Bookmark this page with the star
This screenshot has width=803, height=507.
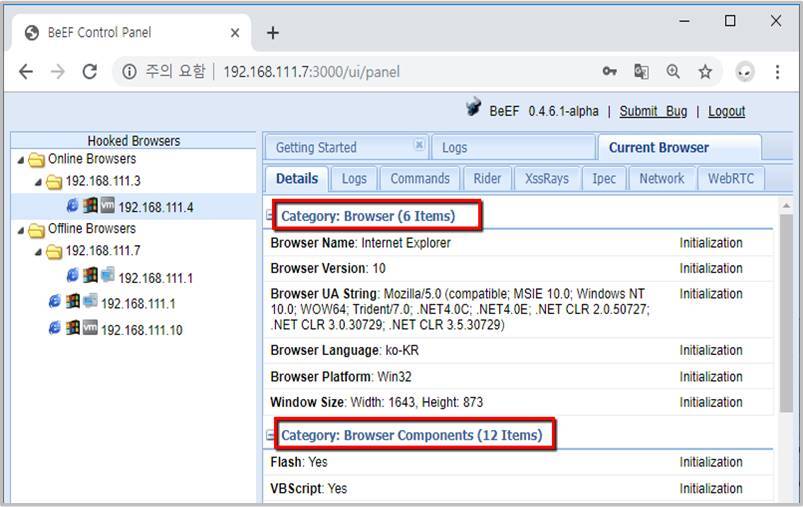[x=705, y=72]
